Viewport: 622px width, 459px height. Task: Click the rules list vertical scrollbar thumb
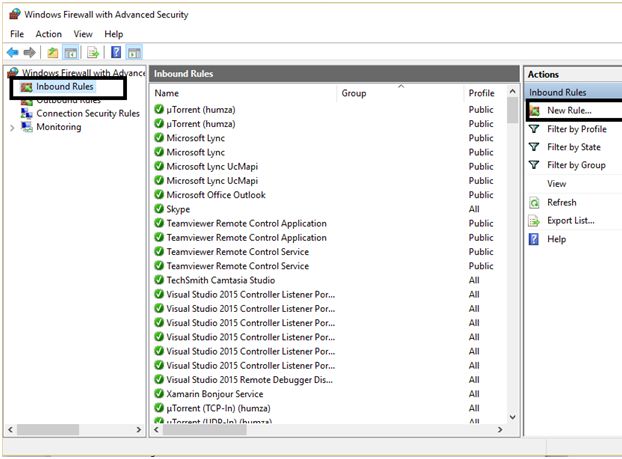[x=513, y=111]
